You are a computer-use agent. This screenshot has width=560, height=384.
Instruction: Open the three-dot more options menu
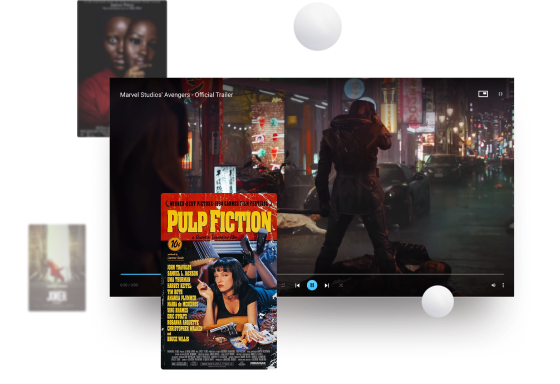[503, 285]
